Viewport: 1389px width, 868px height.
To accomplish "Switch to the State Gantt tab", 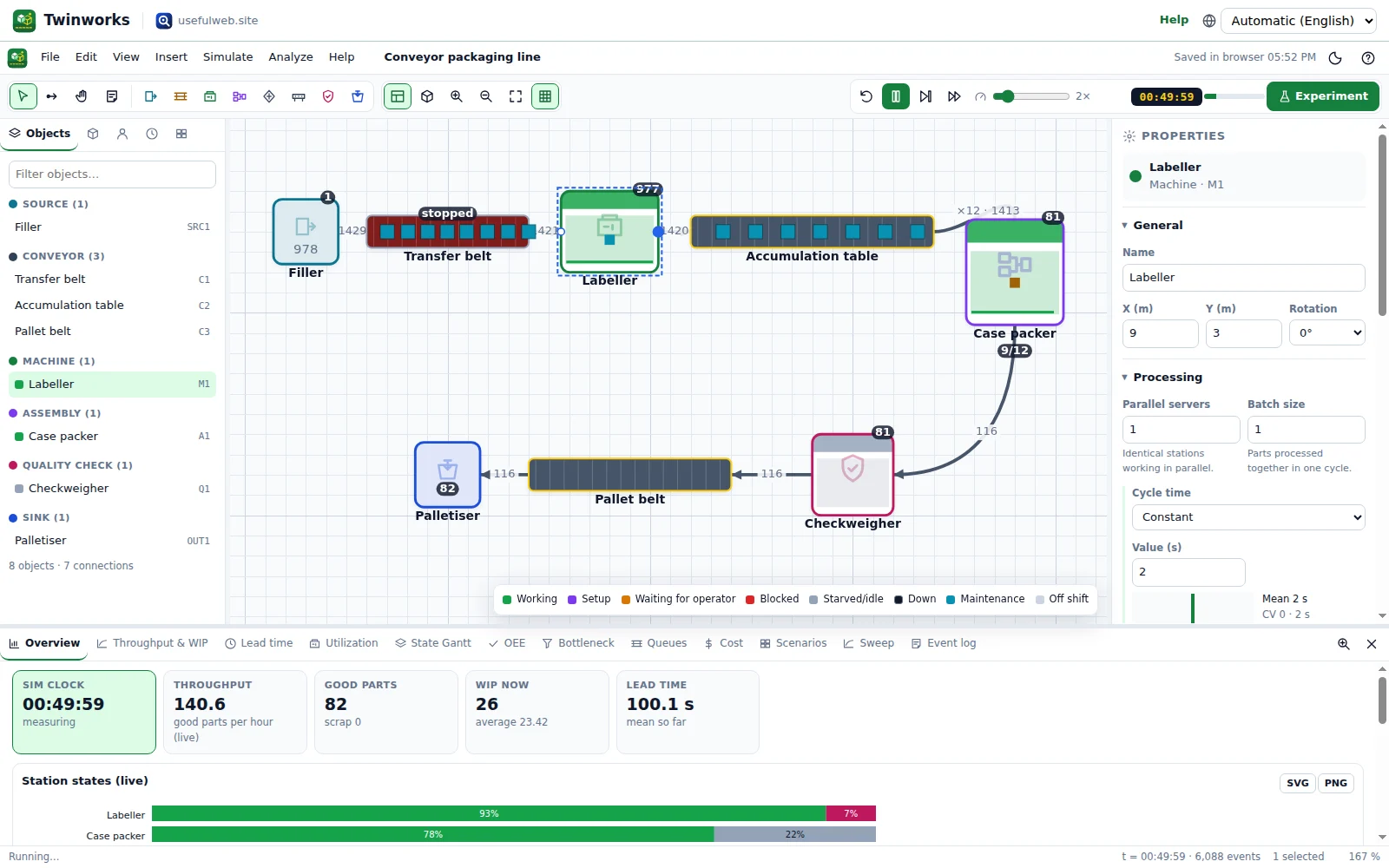I will coord(433,643).
